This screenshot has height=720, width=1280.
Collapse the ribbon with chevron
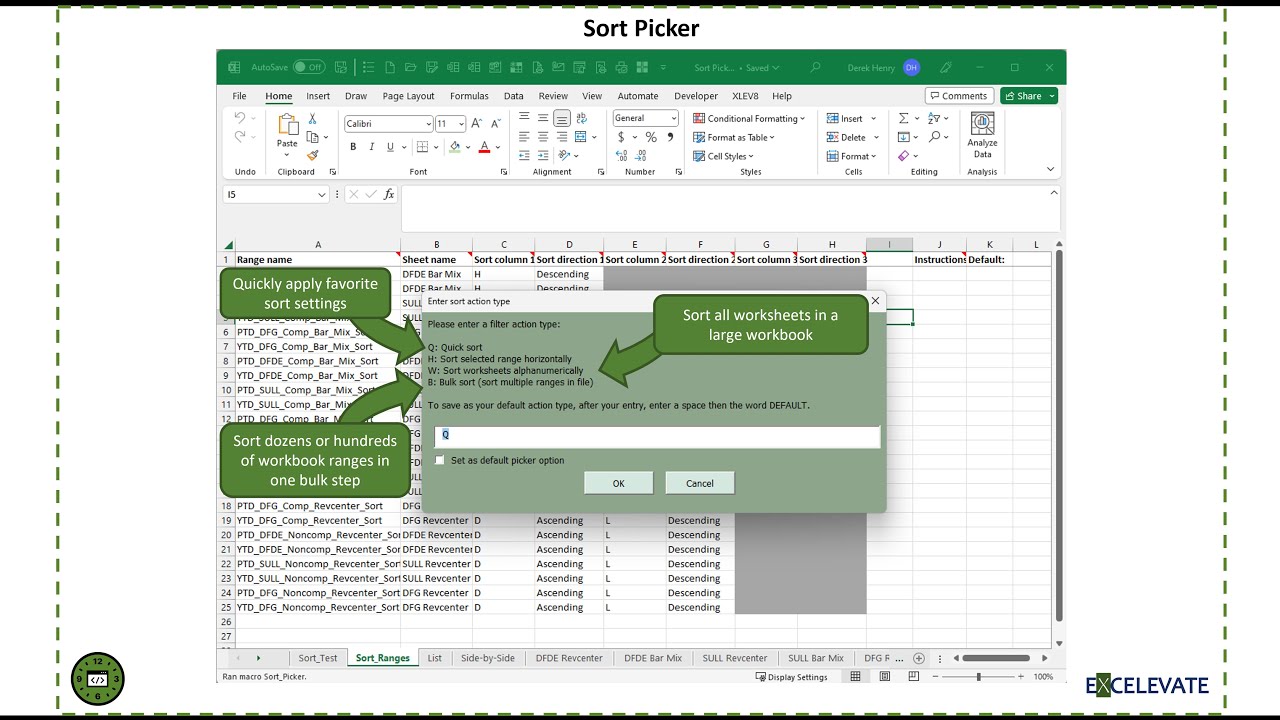(1050, 170)
